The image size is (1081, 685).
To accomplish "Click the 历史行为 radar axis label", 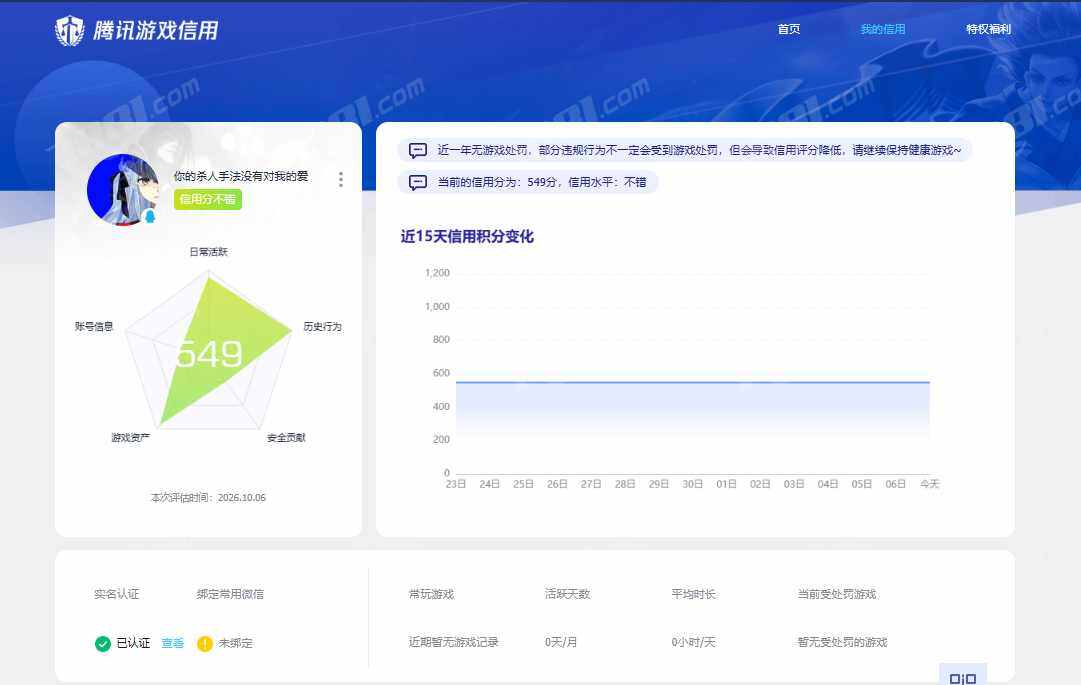I will pos(323,327).
